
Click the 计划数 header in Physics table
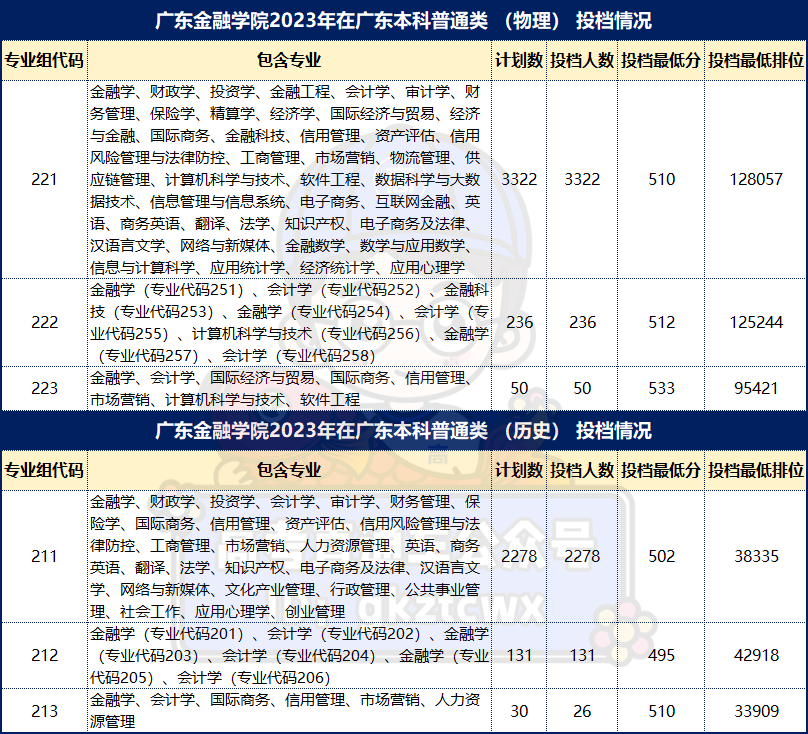[x=519, y=60]
